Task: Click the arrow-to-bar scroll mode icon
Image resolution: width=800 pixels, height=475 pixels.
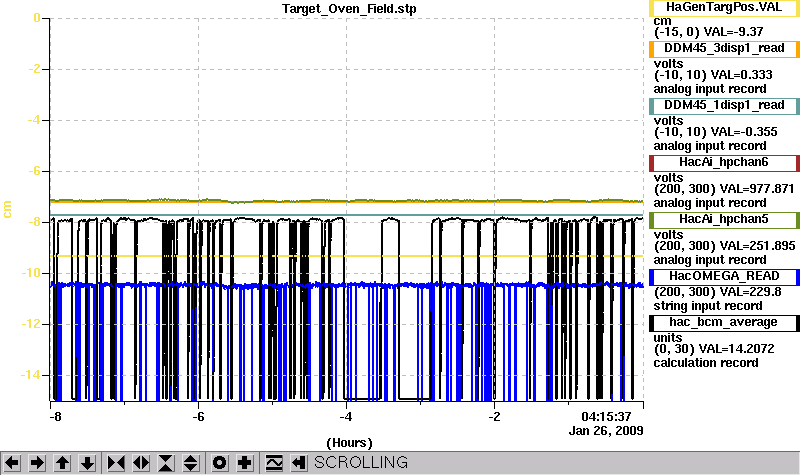Action: click(299, 463)
